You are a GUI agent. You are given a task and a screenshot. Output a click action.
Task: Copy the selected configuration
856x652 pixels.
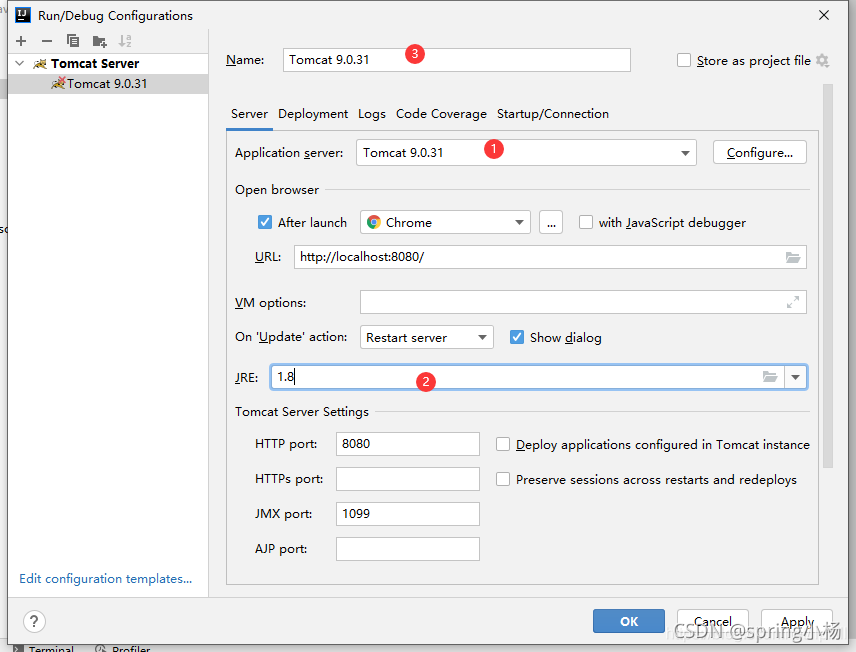point(73,41)
